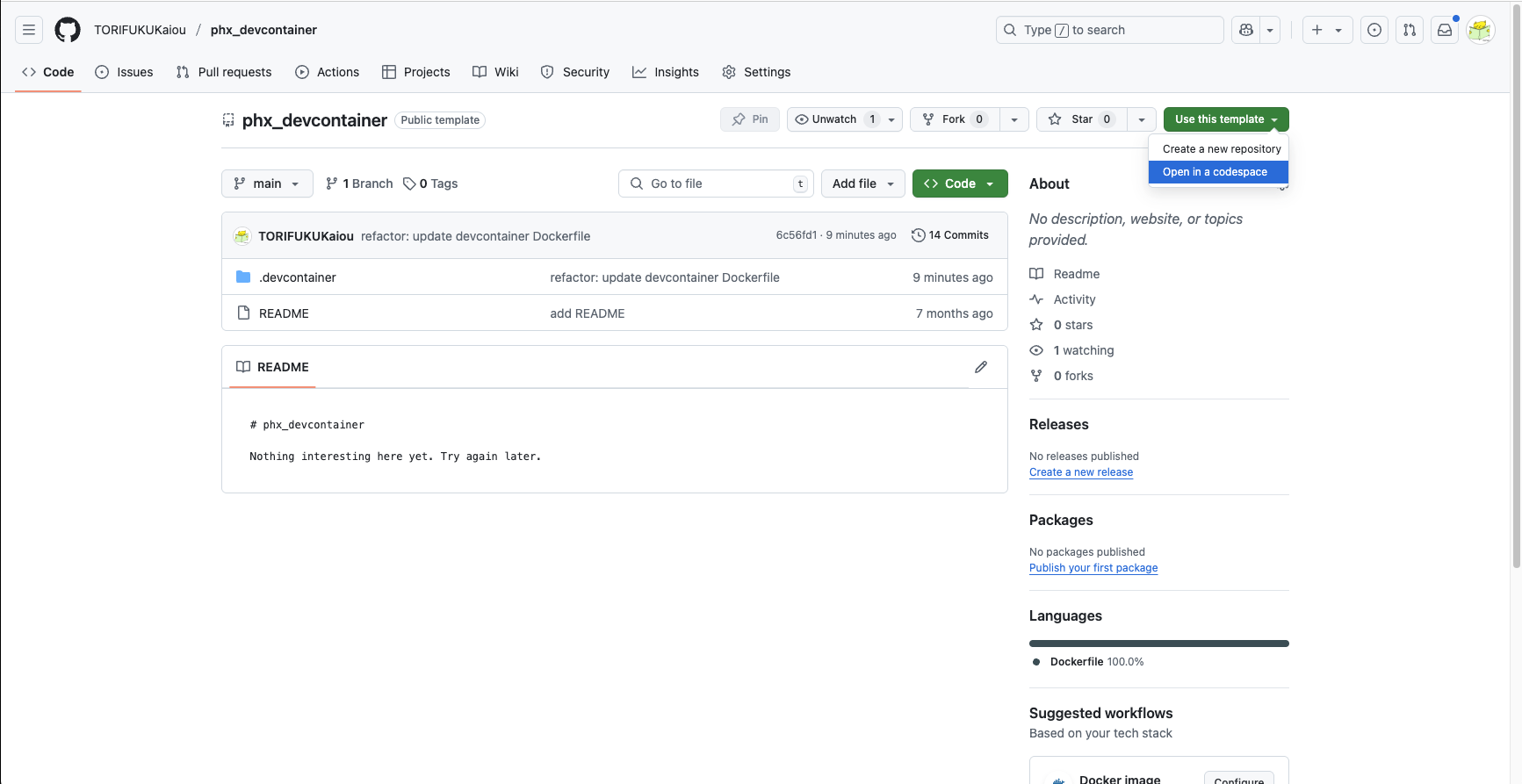Image resolution: width=1522 pixels, height=784 pixels.
Task: View the 14 Commits history
Action: (x=950, y=235)
